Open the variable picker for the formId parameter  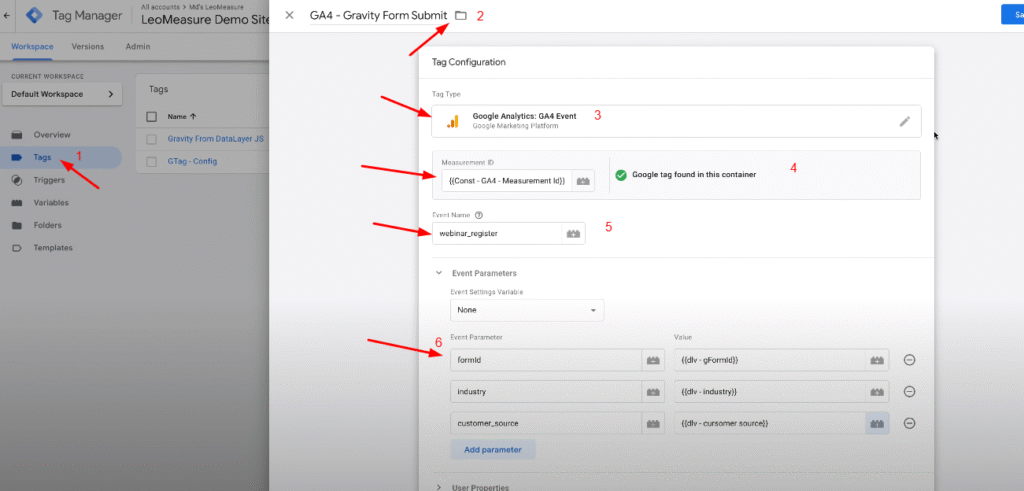tap(652, 360)
